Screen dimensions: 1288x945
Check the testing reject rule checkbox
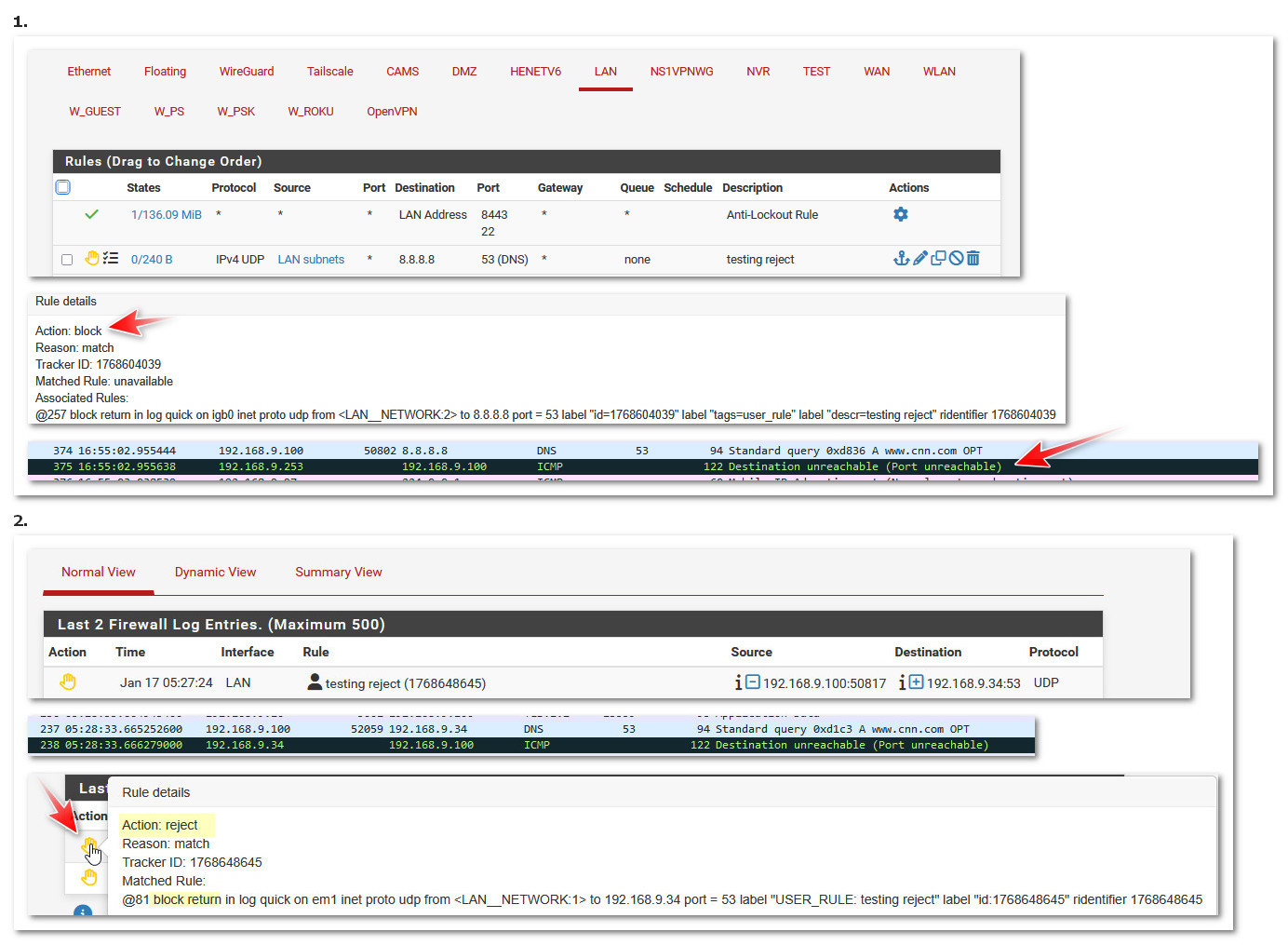point(67,260)
